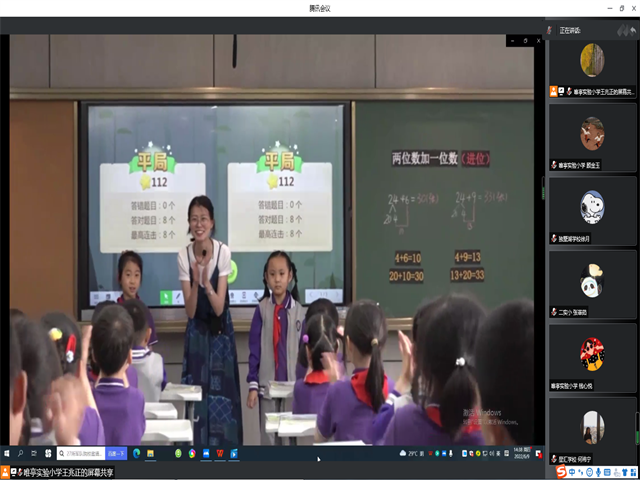This screenshot has height=480, width=640.
Task: Open the Sogou skin shirt icon
Action: pos(625,472)
